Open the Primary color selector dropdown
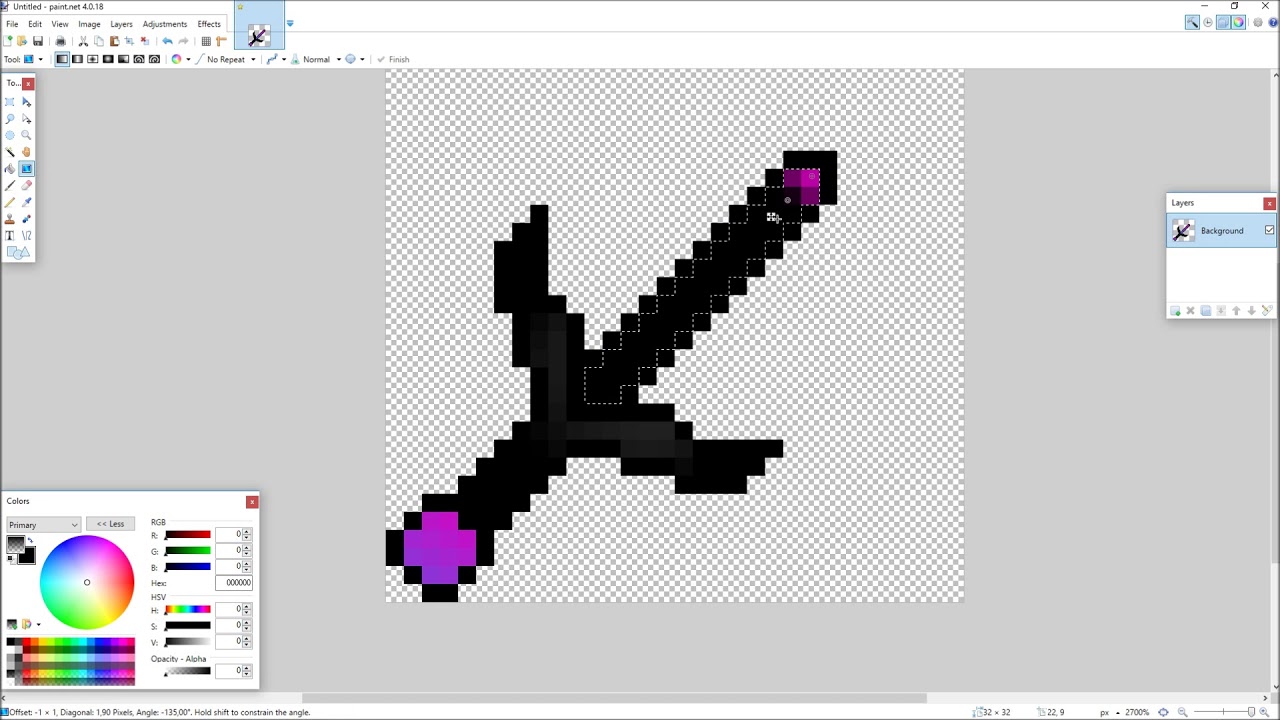The width and height of the screenshot is (1280, 720). 43,525
